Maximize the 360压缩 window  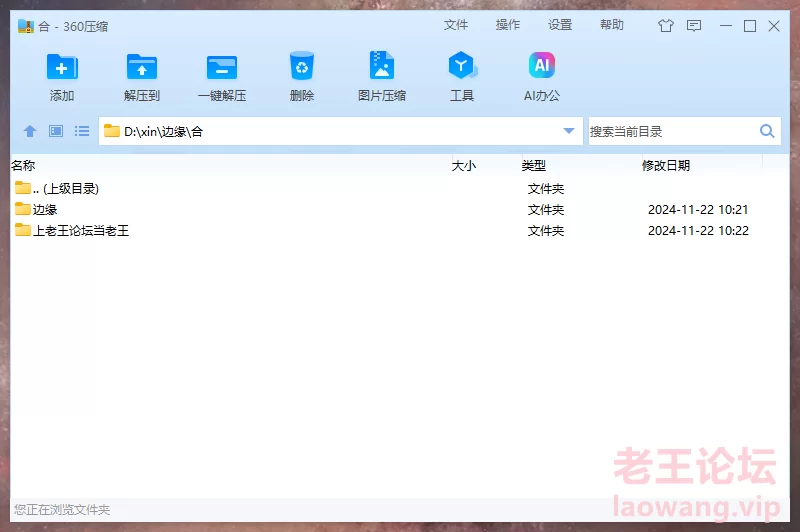coord(749,26)
